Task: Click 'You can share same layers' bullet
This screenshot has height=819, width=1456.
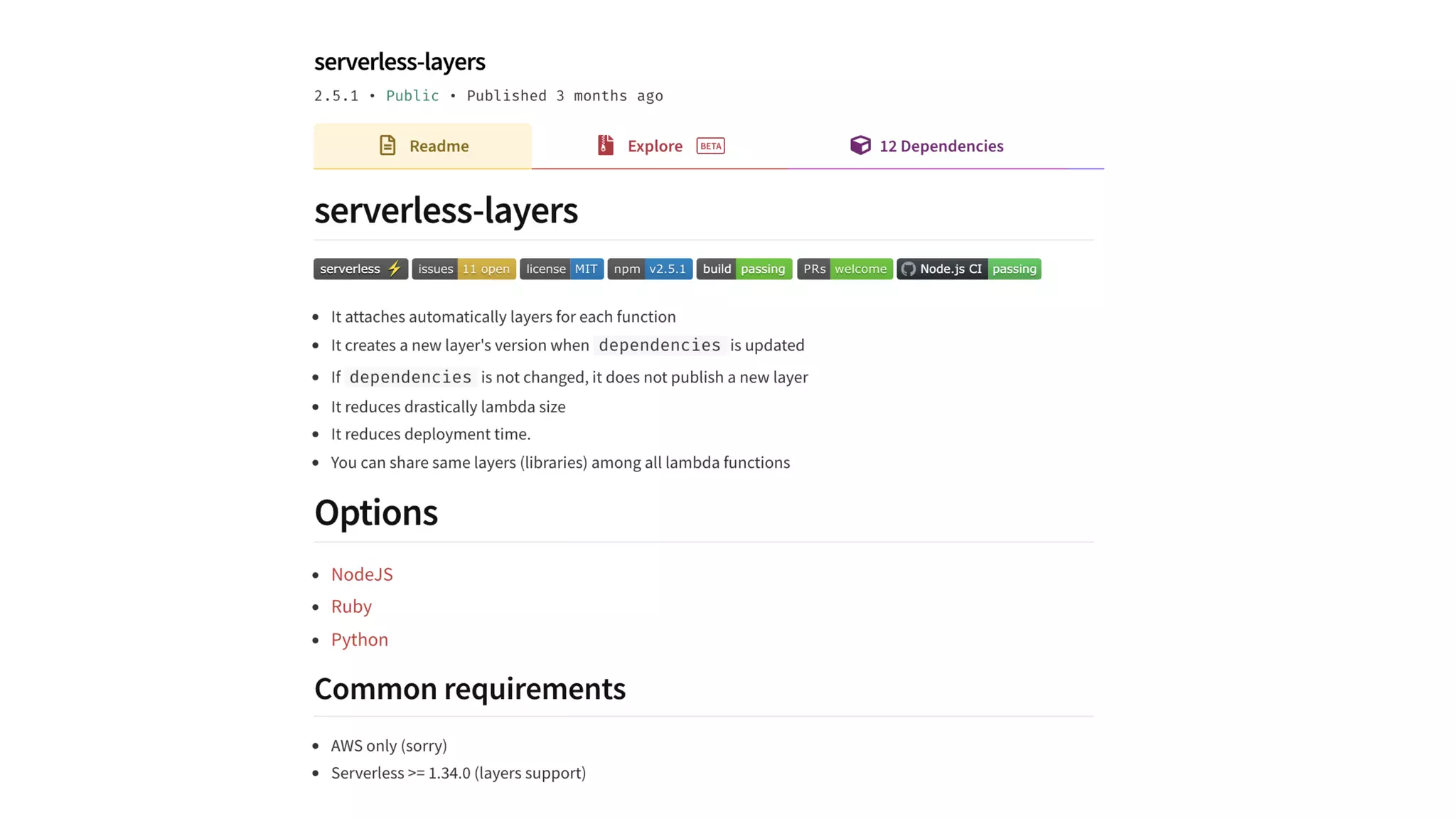Action: (560, 462)
